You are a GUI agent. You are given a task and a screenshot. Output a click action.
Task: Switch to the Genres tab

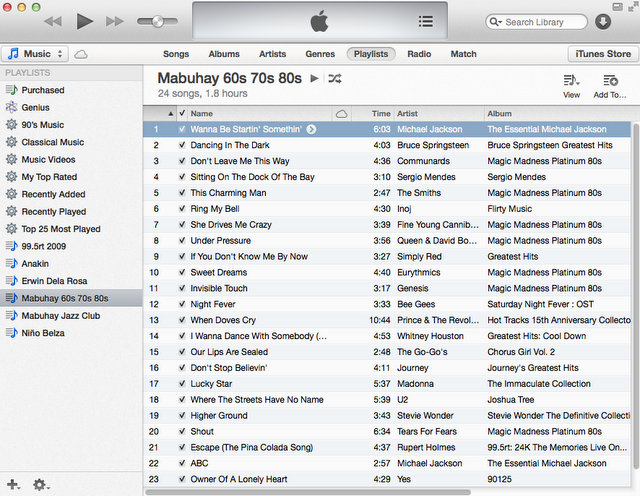tap(320, 54)
